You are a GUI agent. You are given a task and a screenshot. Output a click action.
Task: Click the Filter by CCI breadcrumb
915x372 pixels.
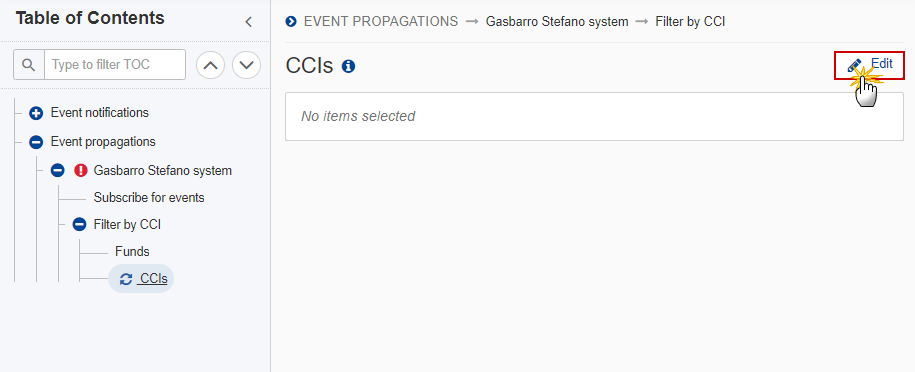pos(690,22)
